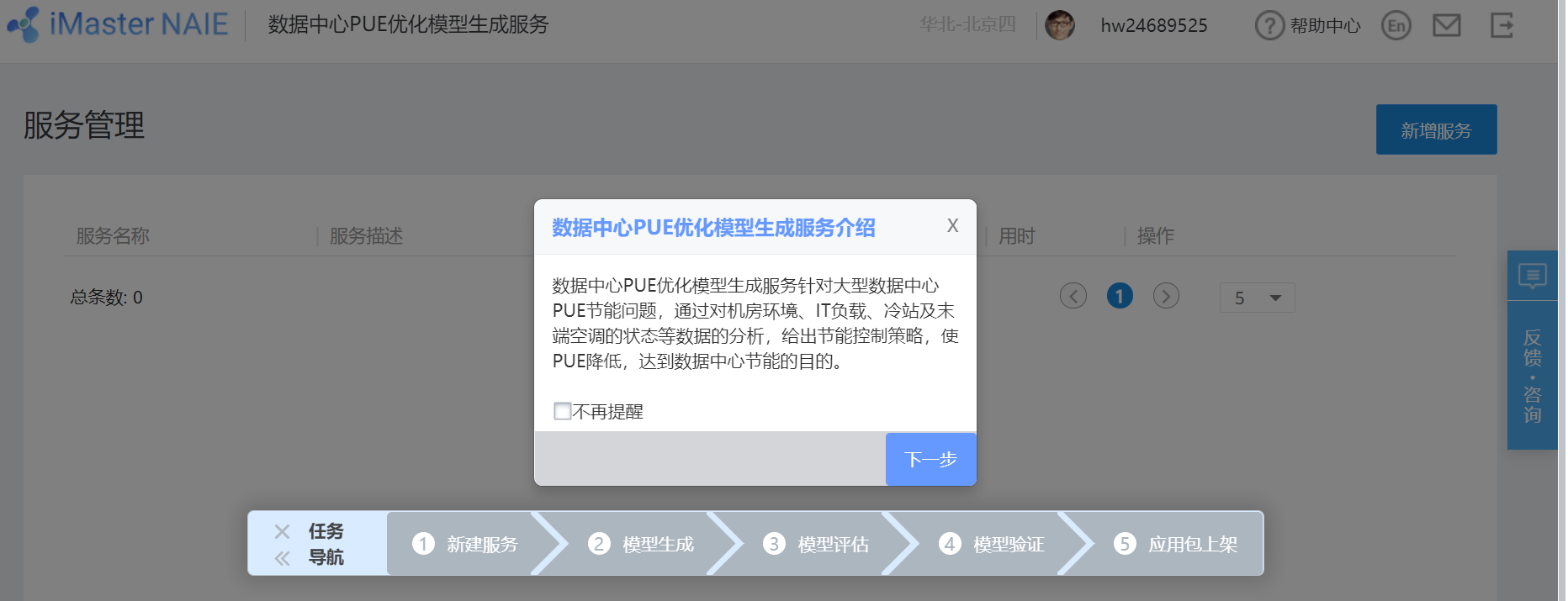Open the feedback chat icon on right sidebar
Screen dimensions: 1568x601
click(1532, 276)
